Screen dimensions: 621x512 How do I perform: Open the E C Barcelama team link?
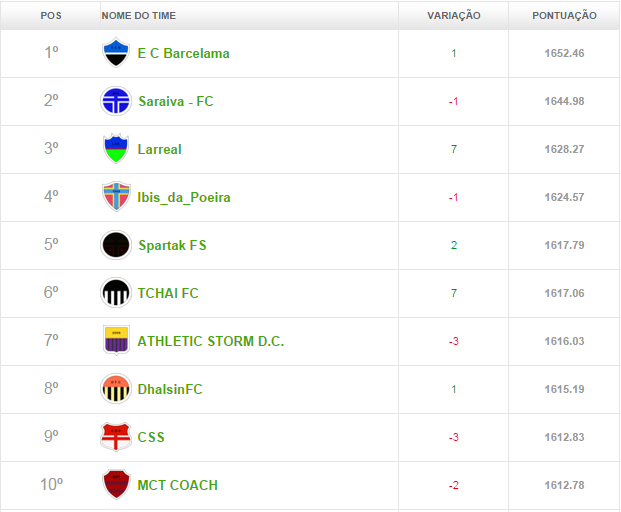pos(183,53)
